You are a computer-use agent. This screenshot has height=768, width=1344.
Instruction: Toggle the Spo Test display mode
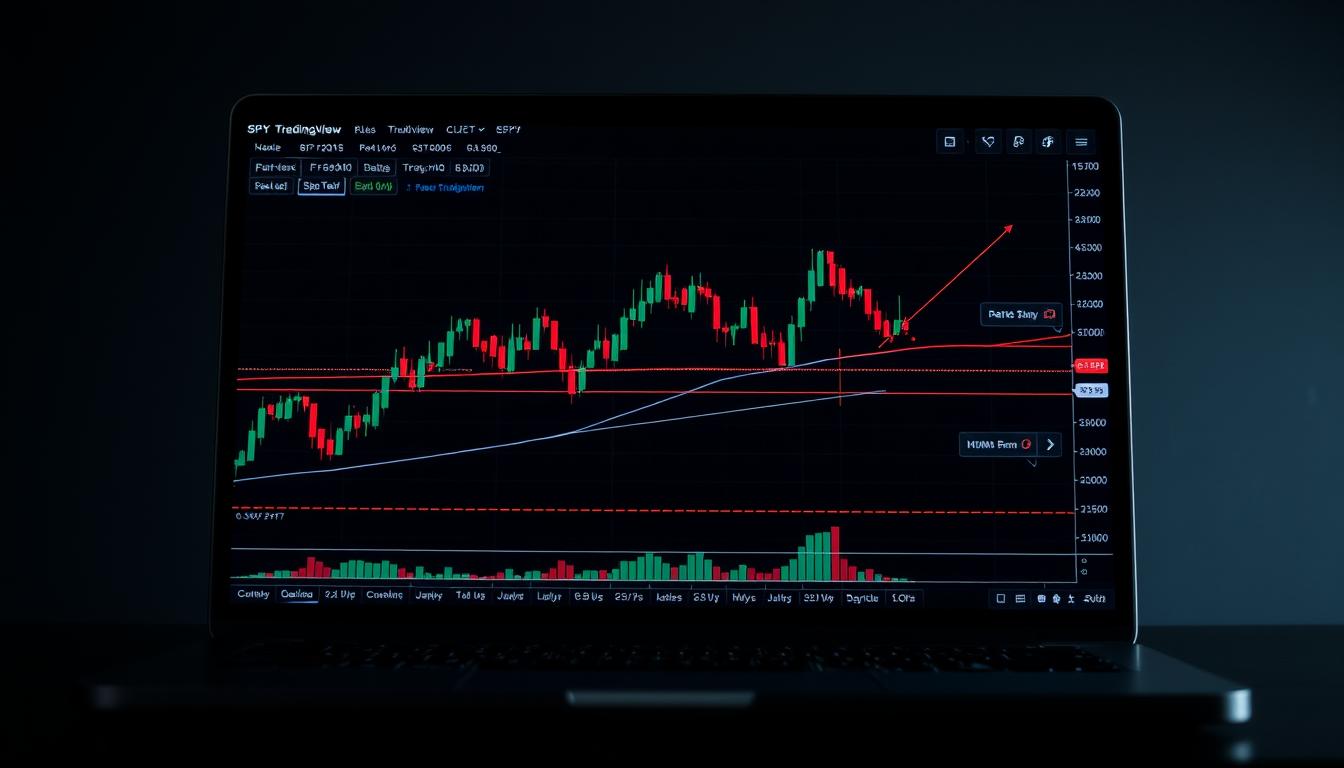(x=321, y=186)
